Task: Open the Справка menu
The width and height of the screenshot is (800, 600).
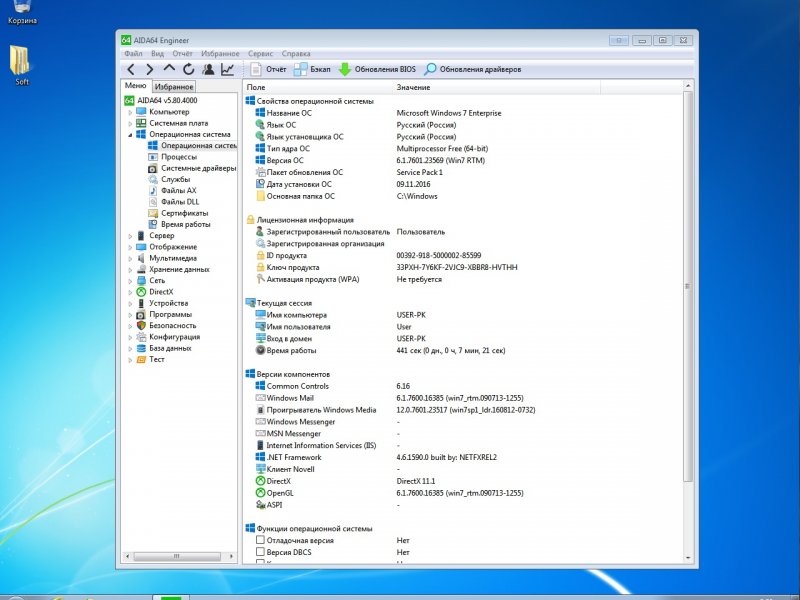Action: [296, 54]
